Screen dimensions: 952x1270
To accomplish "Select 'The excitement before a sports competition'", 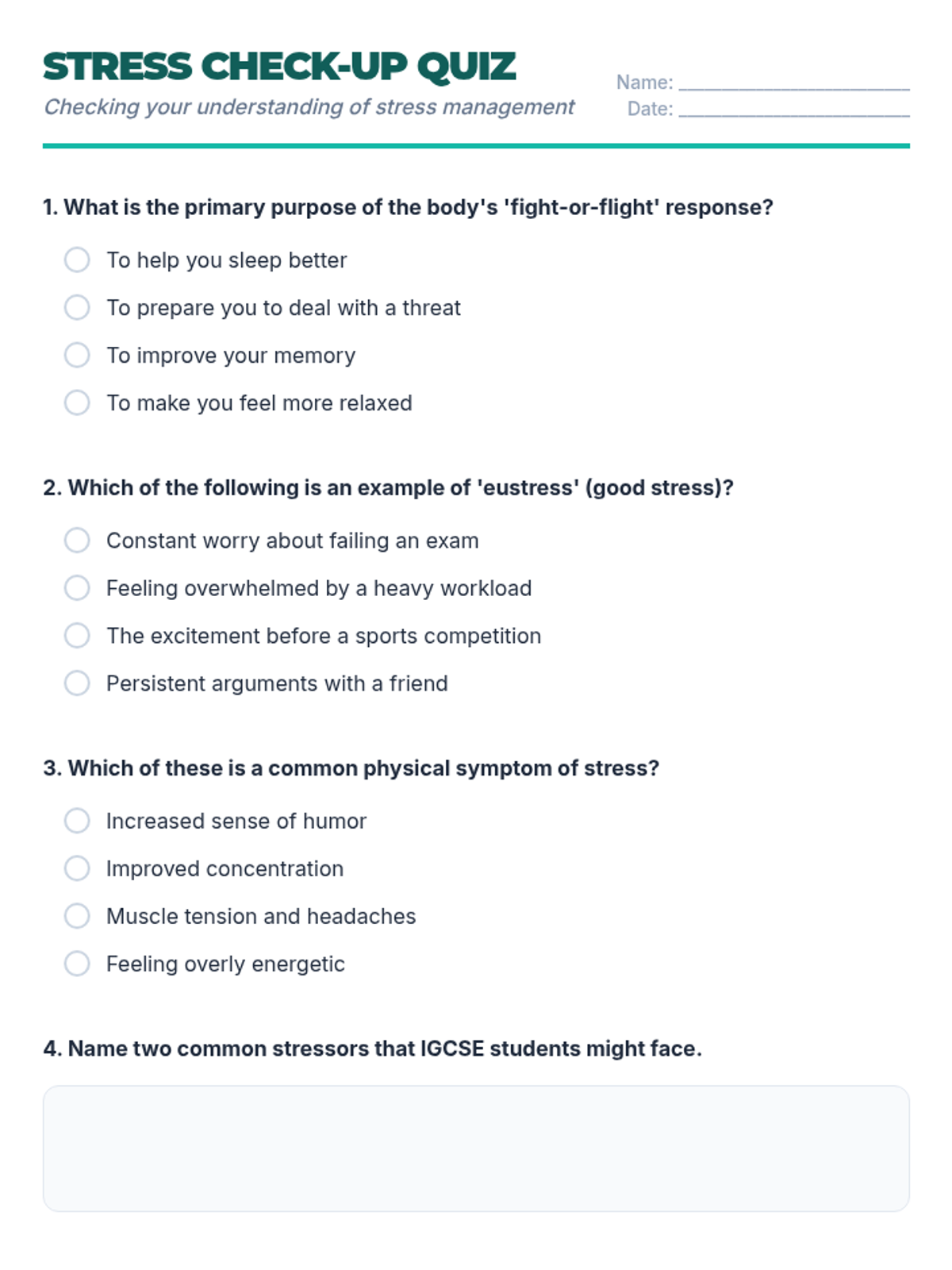I will pyautogui.click(x=77, y=636).
